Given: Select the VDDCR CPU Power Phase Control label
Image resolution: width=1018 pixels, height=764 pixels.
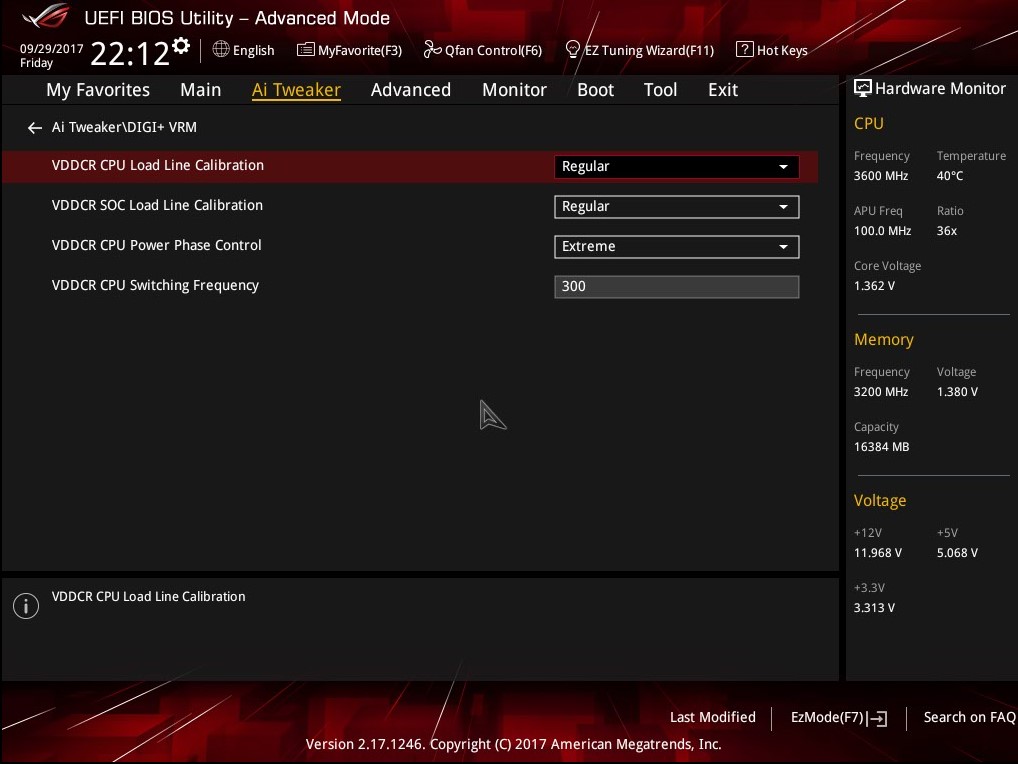Looking at the screenshot, I should 156,245.
